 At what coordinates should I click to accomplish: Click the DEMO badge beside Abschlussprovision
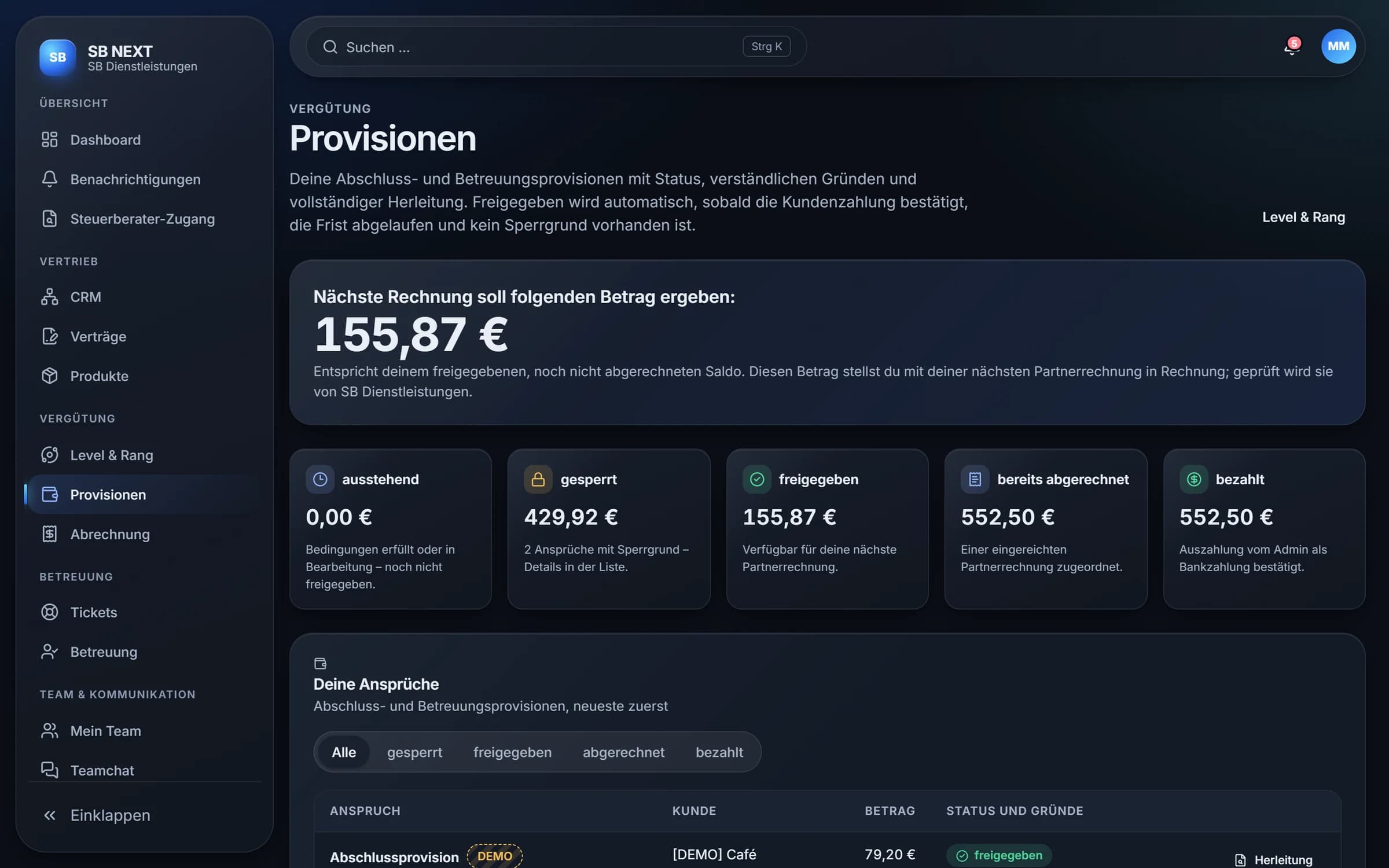click(495, 856)
